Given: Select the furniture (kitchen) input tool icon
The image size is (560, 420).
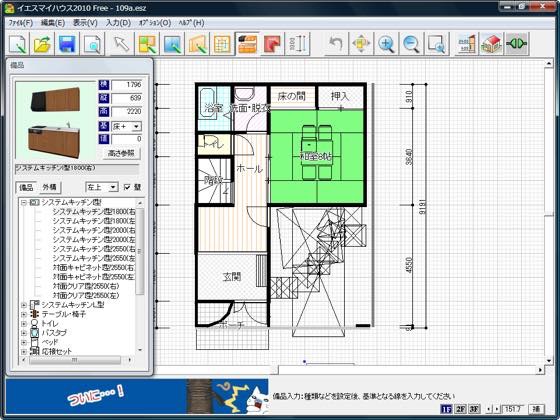Looking at the screenshot, I should point(247,44).
